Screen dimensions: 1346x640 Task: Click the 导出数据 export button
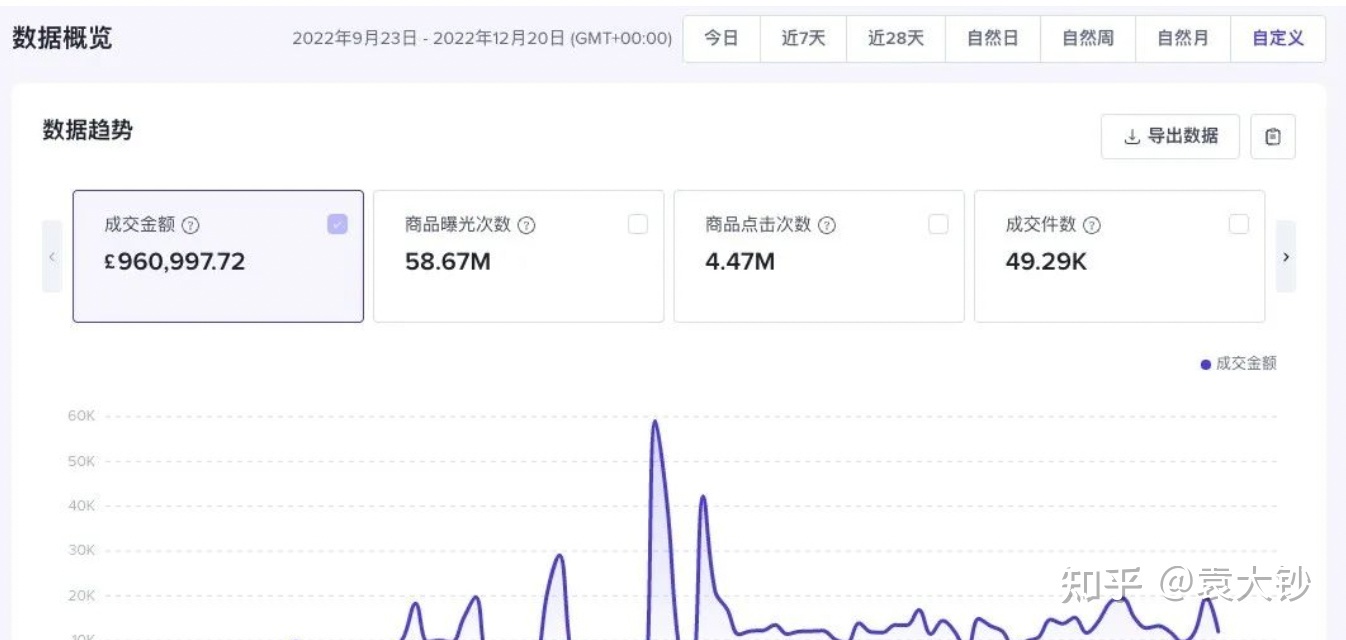(1170, 137)
